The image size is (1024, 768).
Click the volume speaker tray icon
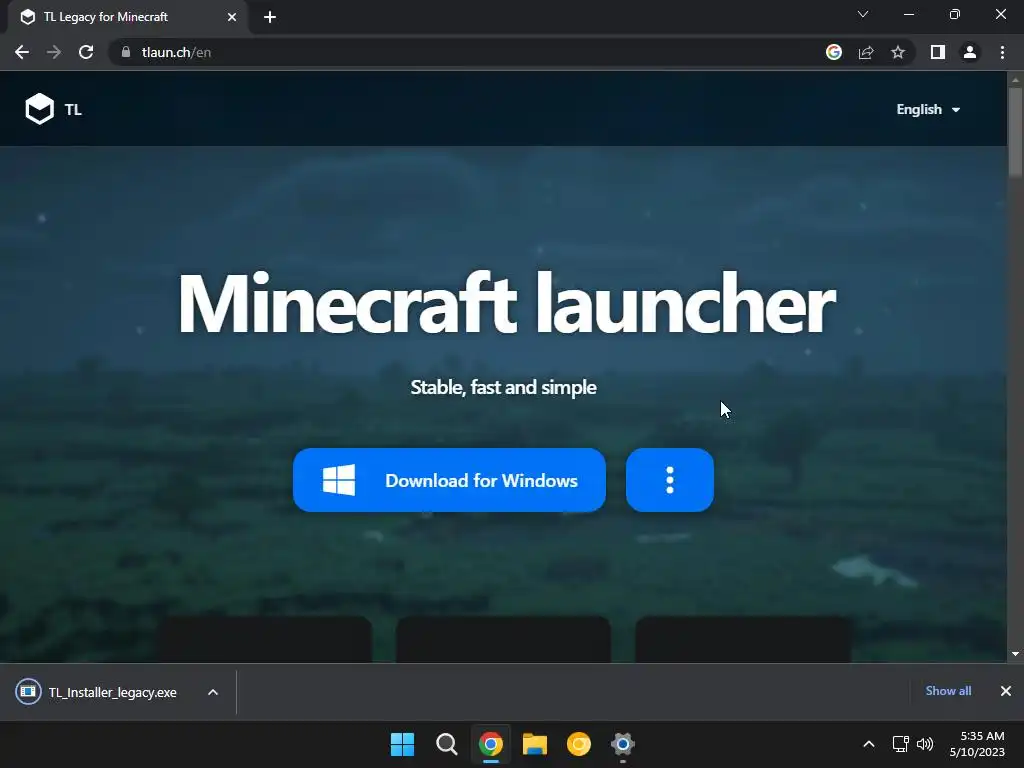pyautogui.click(x=925, y=744)
